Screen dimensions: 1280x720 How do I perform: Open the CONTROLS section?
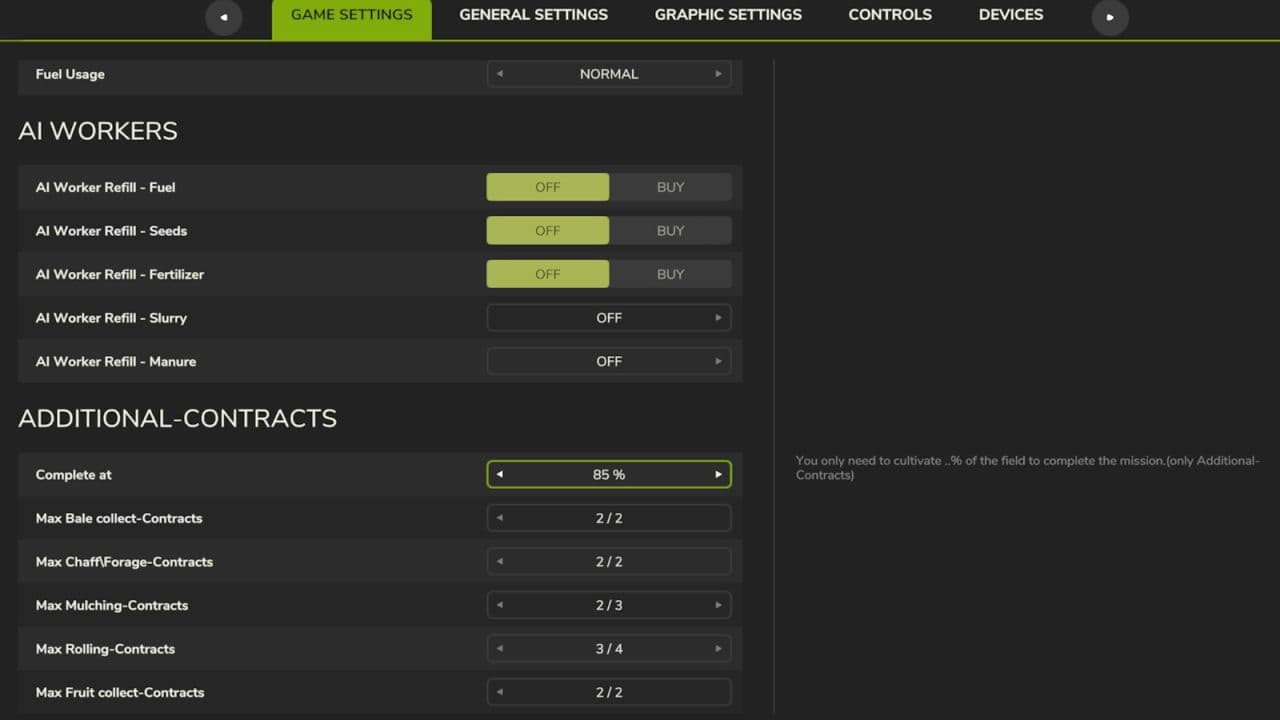tap(890, 14)
